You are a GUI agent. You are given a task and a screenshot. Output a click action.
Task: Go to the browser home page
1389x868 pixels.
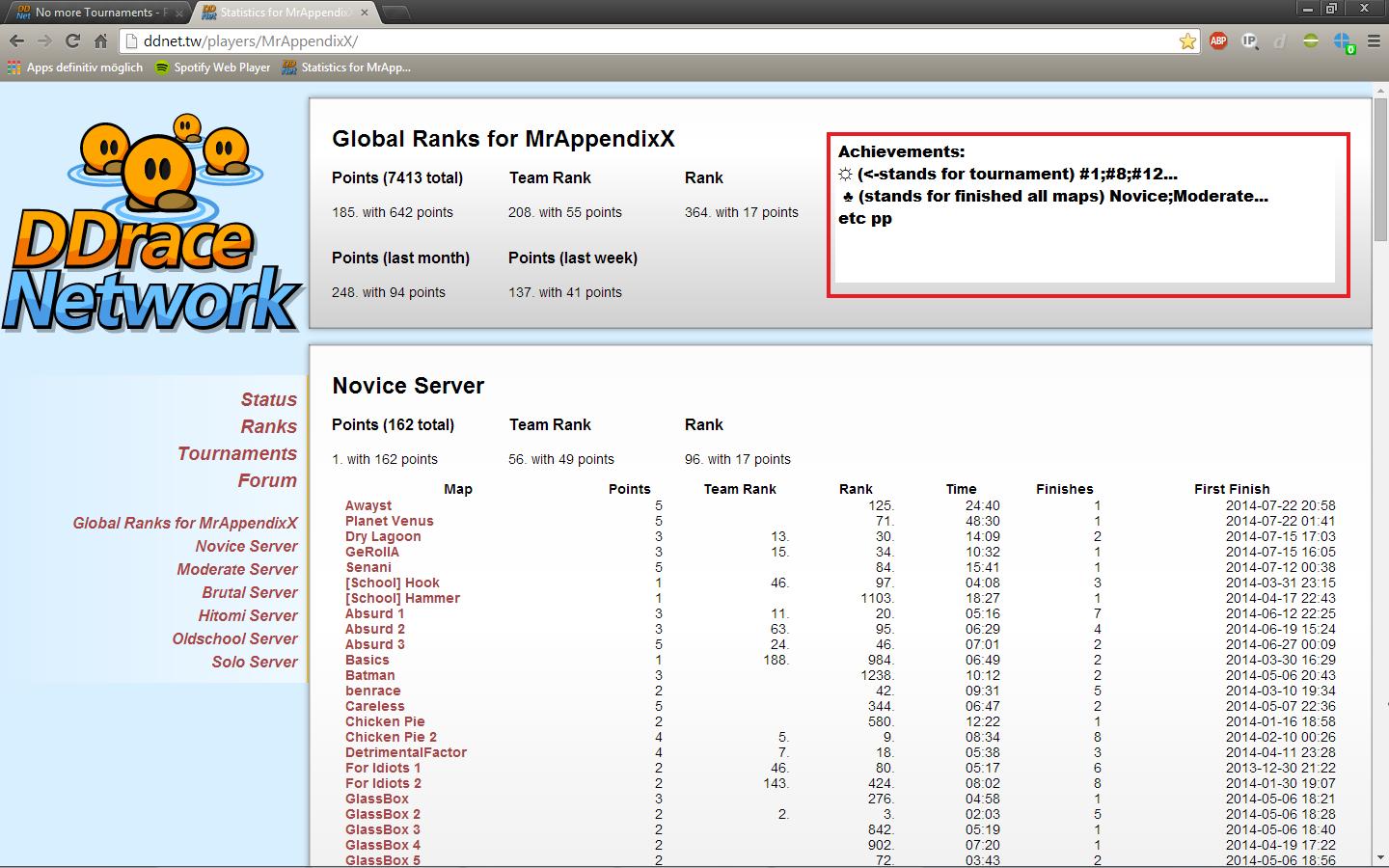pos(100,41)
